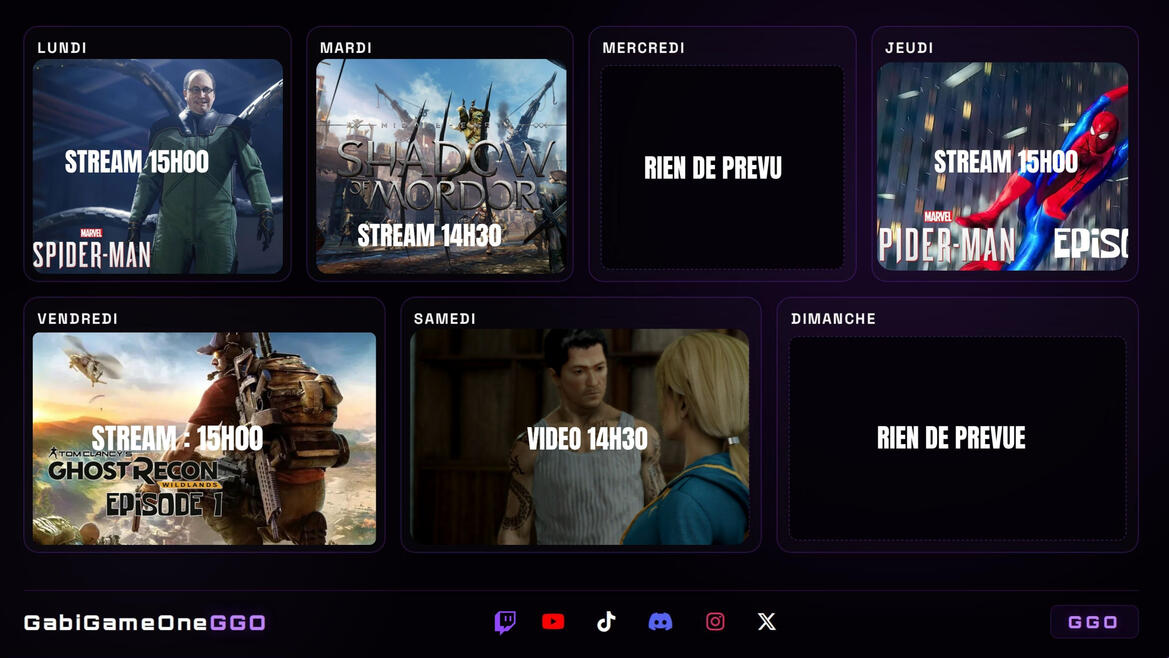Click 'STREAM : 15H00' text on Vendredi card
The height and width of the screenshot is (658, 1169).
177,438
